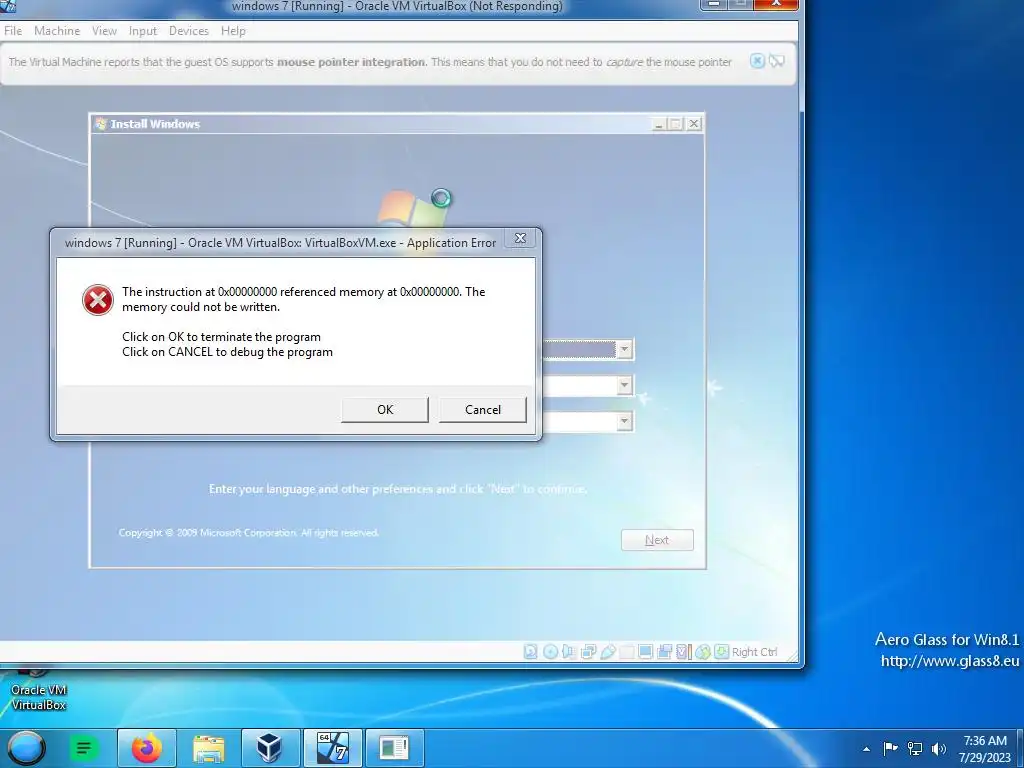Open the File menu in VirtualBox

point(13,31)
